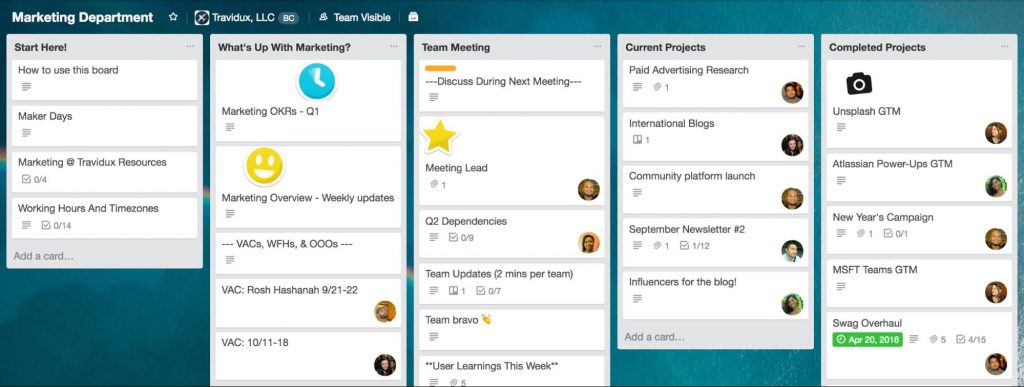The height and width of the screenshot is (387, 1024).
Task: Click the Travidux, LLC team logo icon
Action: tap(202, 18)
